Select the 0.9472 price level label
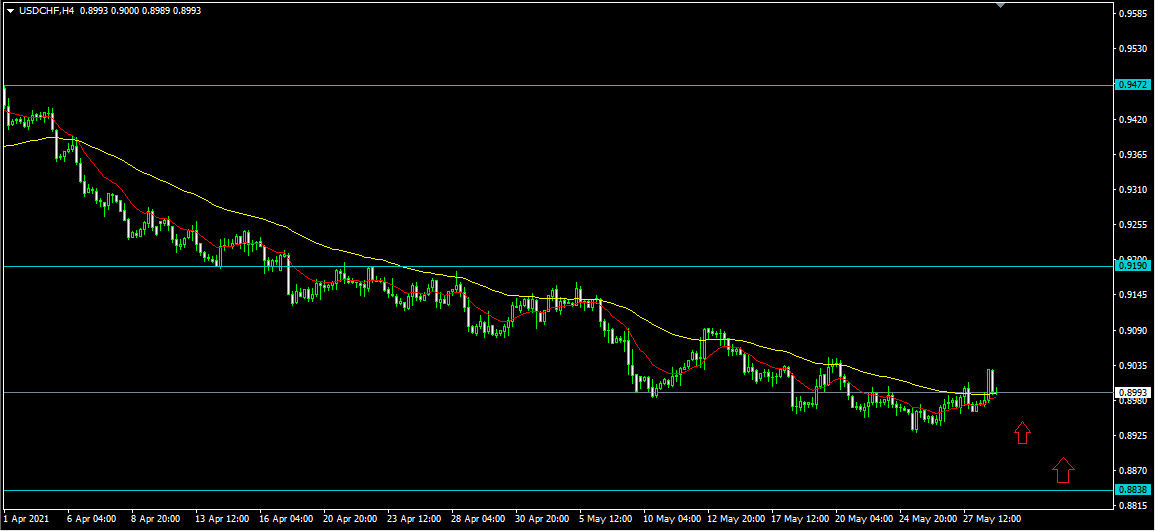This screenshot has height=531, width=1156. [x=1132, y=86]
